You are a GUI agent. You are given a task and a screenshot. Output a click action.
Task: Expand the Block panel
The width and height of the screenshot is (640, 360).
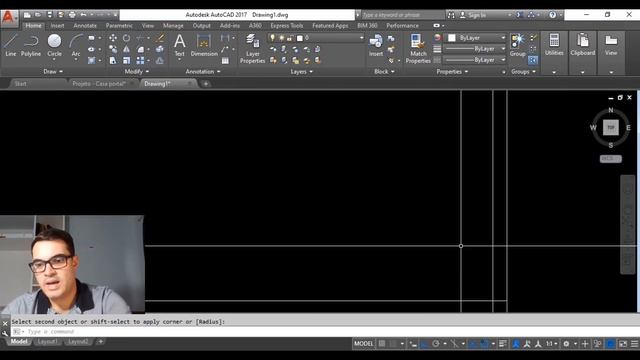pyautogui.click(x=384, y=71)
